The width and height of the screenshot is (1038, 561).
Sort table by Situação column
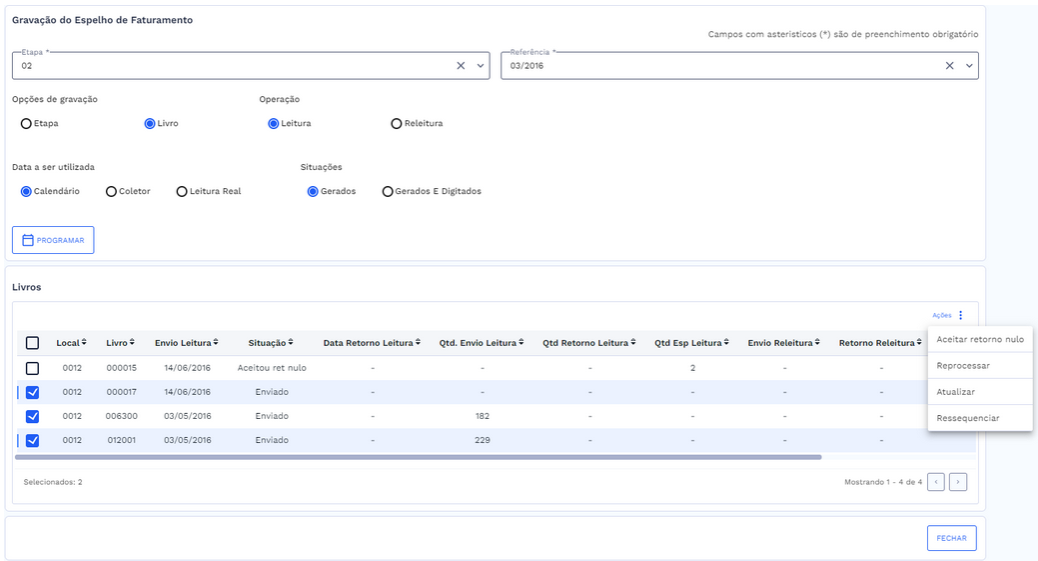(x=271, y=343)
